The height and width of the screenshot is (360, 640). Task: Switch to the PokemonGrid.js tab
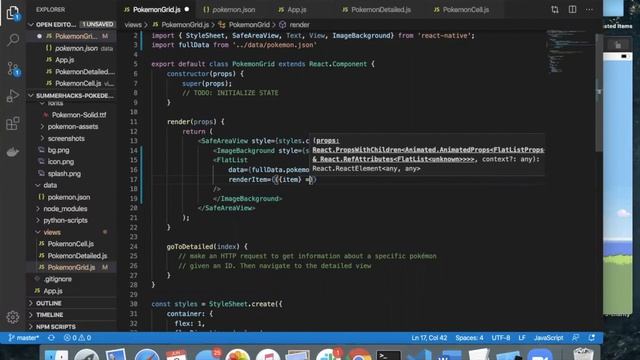pyautogui.click(x=156, y=9)
